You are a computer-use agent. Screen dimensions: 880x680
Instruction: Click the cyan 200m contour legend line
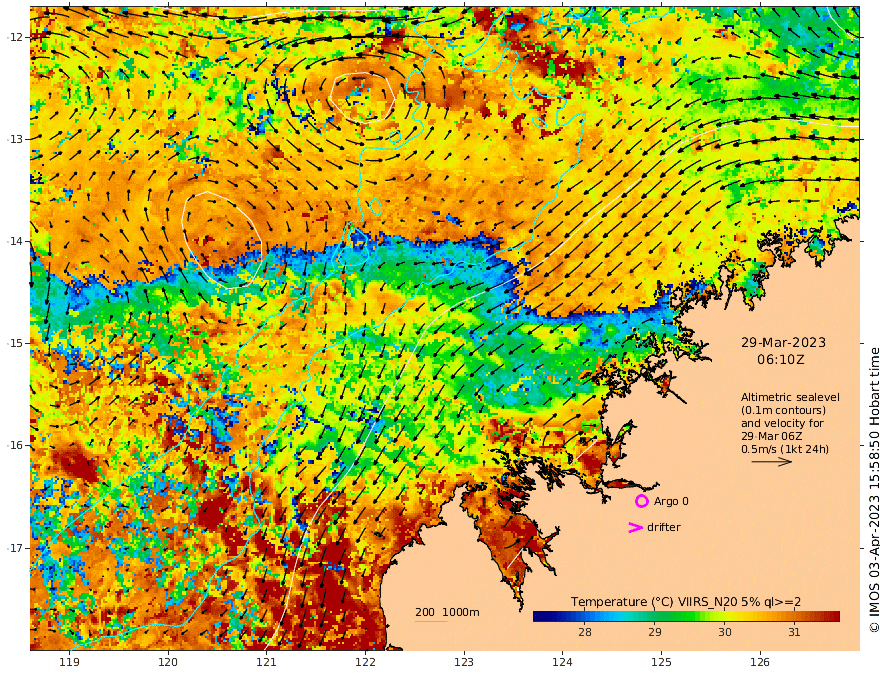tap(430, 621)
